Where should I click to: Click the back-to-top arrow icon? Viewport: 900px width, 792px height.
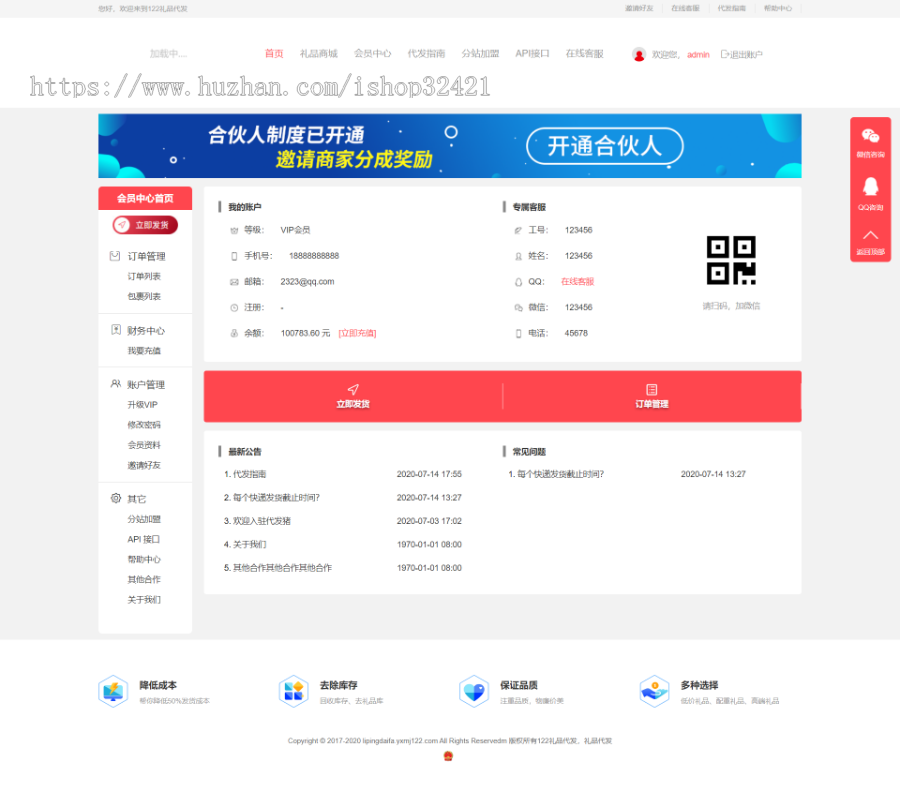[x=870, y=235]
